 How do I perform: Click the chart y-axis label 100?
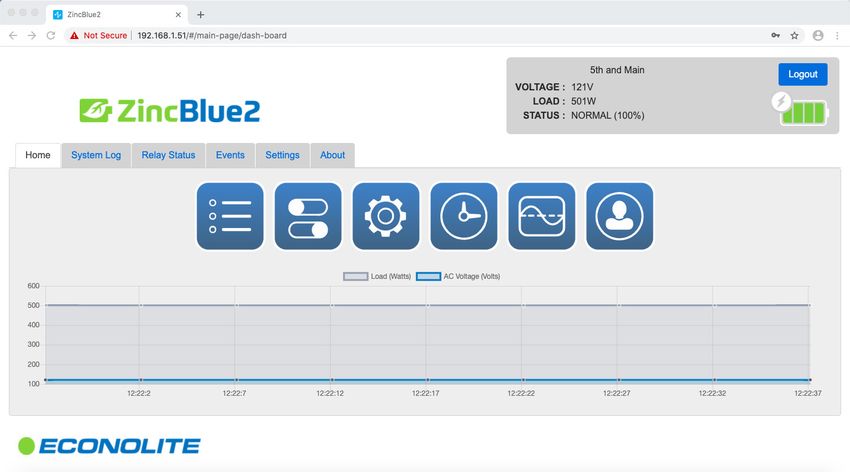coord(34,384)
